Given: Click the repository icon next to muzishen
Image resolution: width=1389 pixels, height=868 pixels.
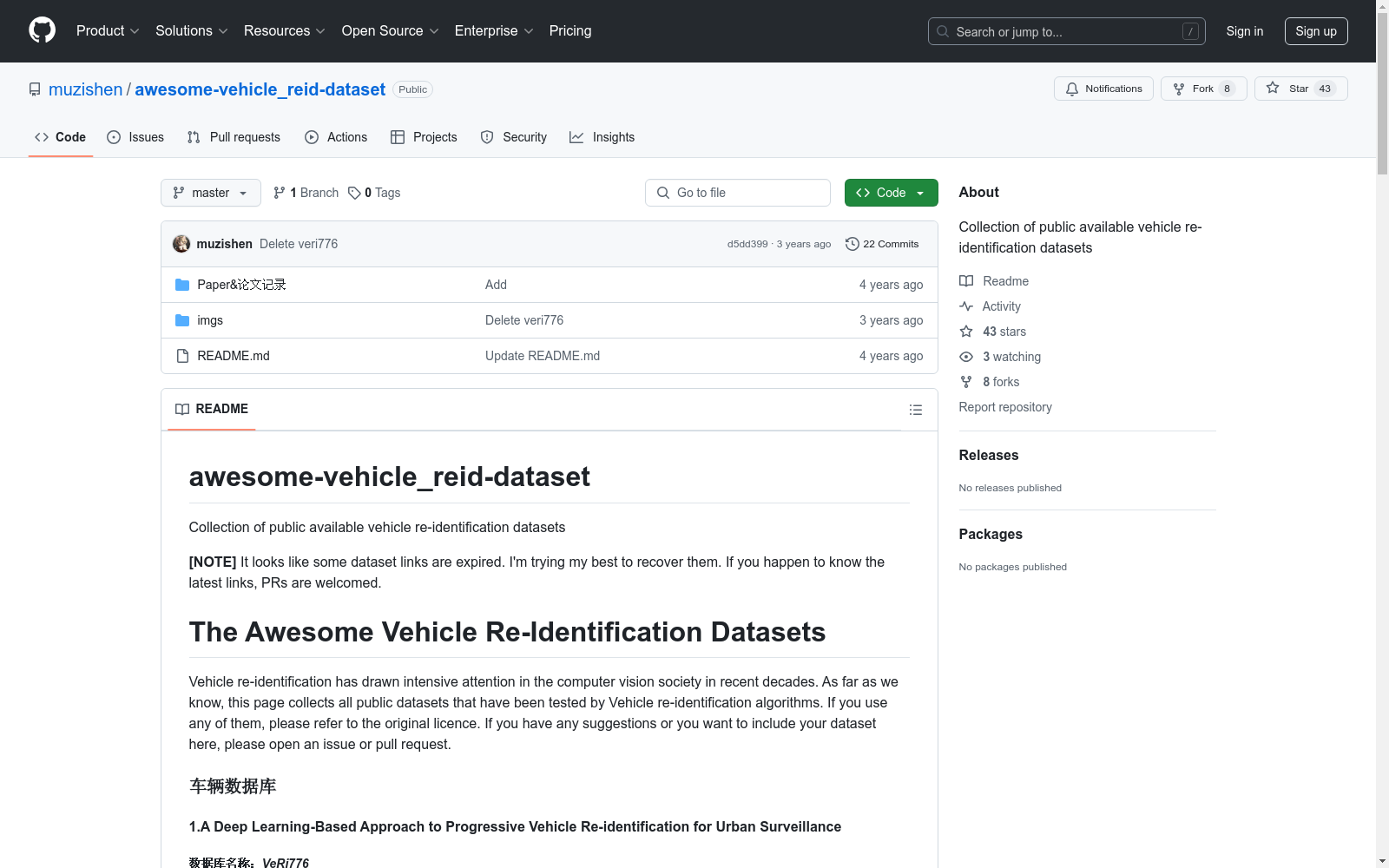Looking at the screenshot, I should 35,89.
